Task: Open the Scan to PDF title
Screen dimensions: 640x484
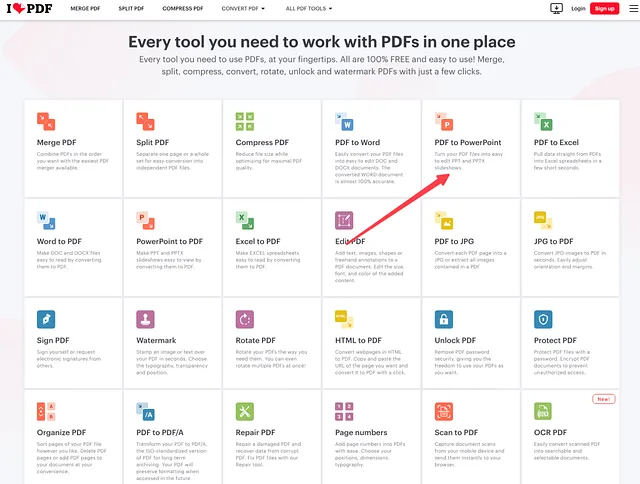Action: (x=456, y=433)
